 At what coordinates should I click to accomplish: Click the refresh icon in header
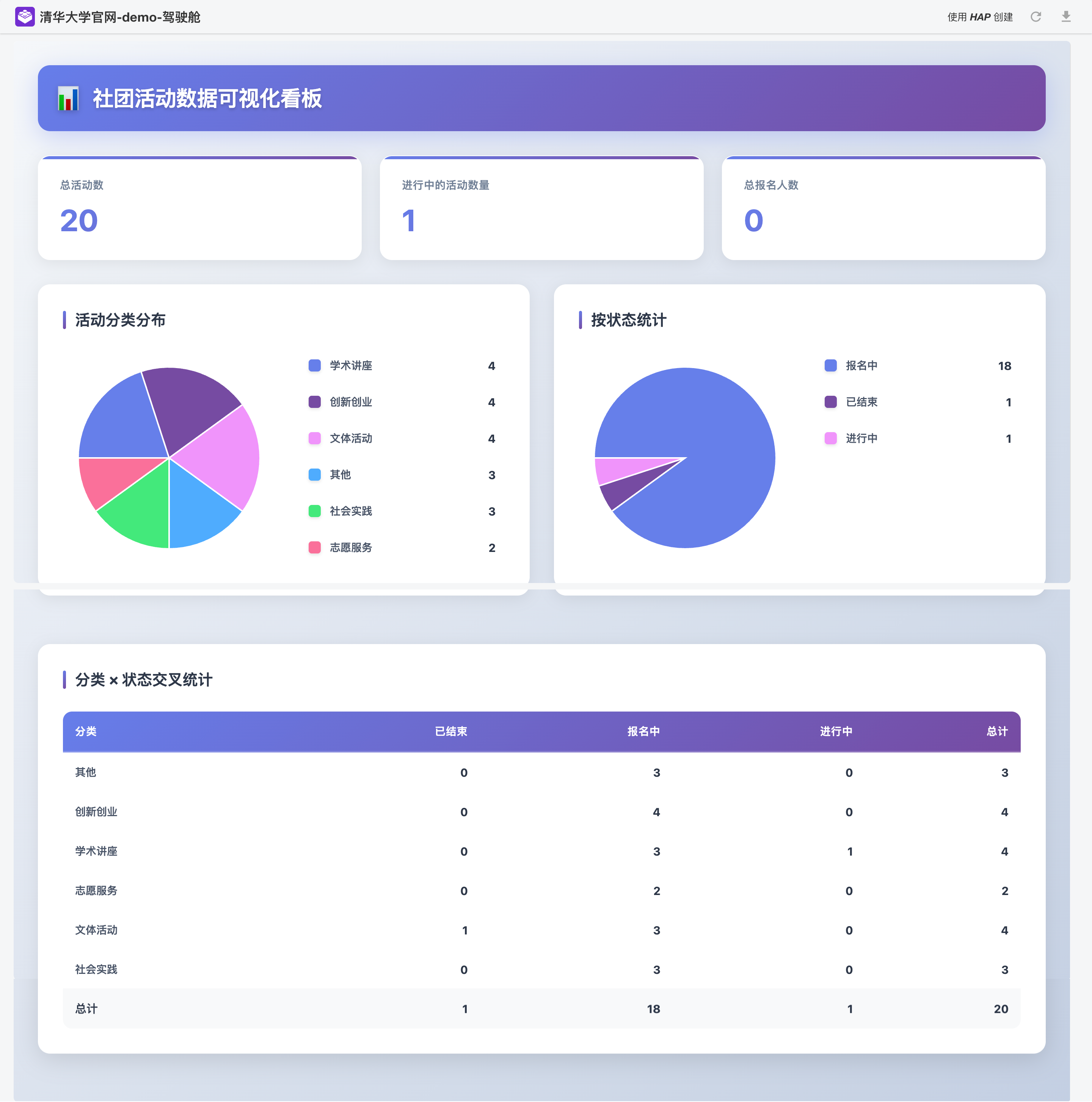1036,17
